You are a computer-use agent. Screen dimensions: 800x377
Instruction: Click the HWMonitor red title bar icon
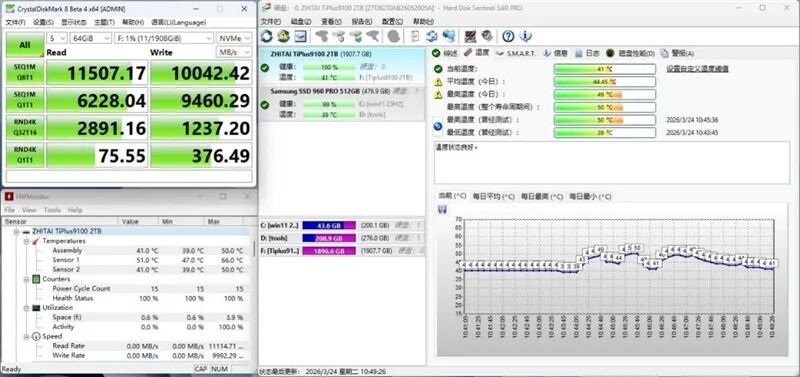click(x=9, y=196)
